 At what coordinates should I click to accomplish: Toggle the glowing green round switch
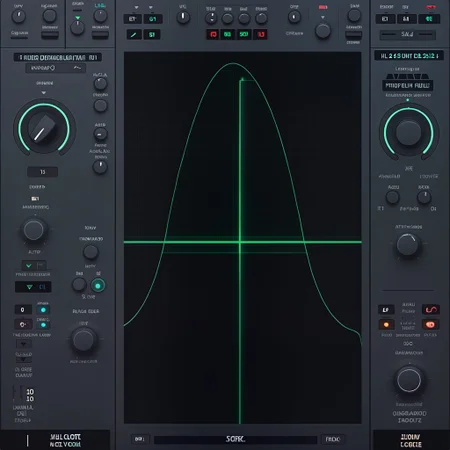pos(98,286)
